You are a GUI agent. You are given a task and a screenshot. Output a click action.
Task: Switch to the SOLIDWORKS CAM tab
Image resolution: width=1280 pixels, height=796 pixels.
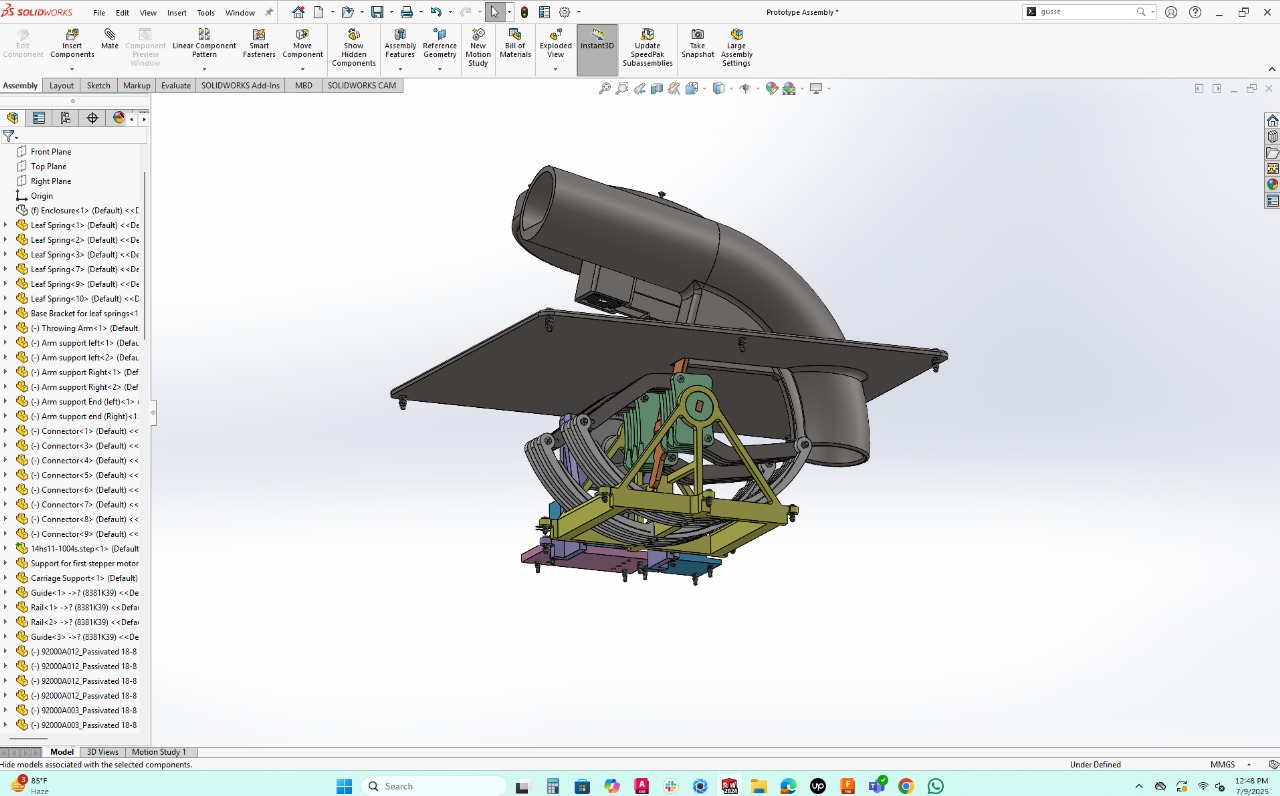point(362,85)
